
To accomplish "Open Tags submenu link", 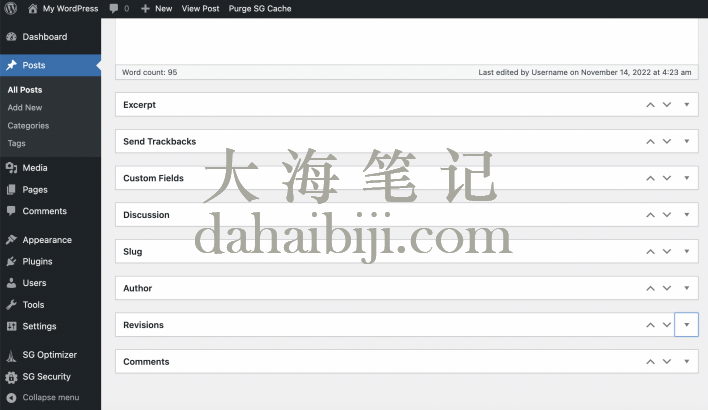I will [x=16, y=143].
